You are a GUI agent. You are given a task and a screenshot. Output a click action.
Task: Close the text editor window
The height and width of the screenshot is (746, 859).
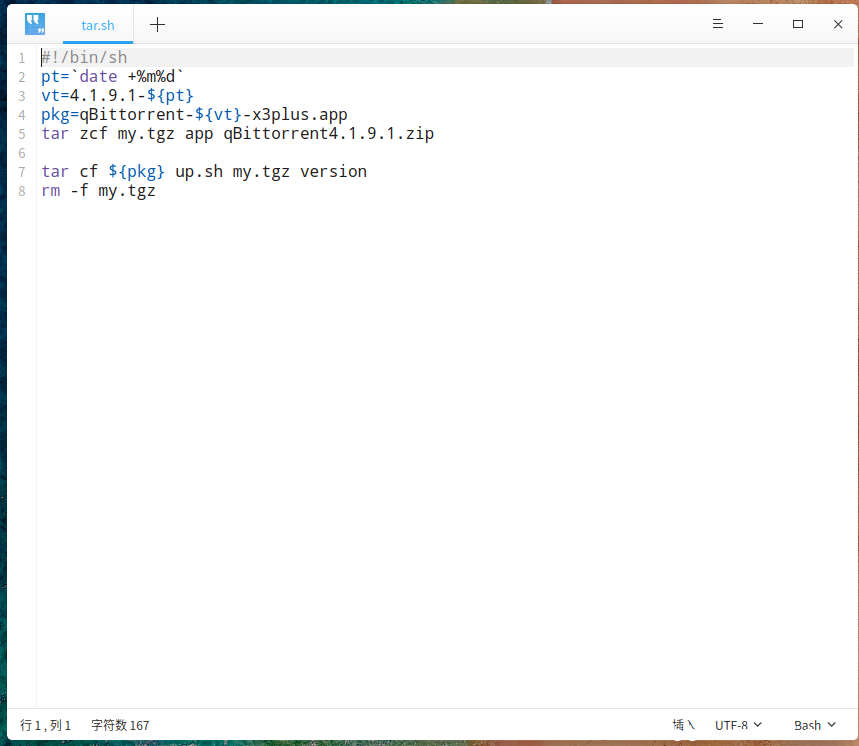(x=838, y=24)
